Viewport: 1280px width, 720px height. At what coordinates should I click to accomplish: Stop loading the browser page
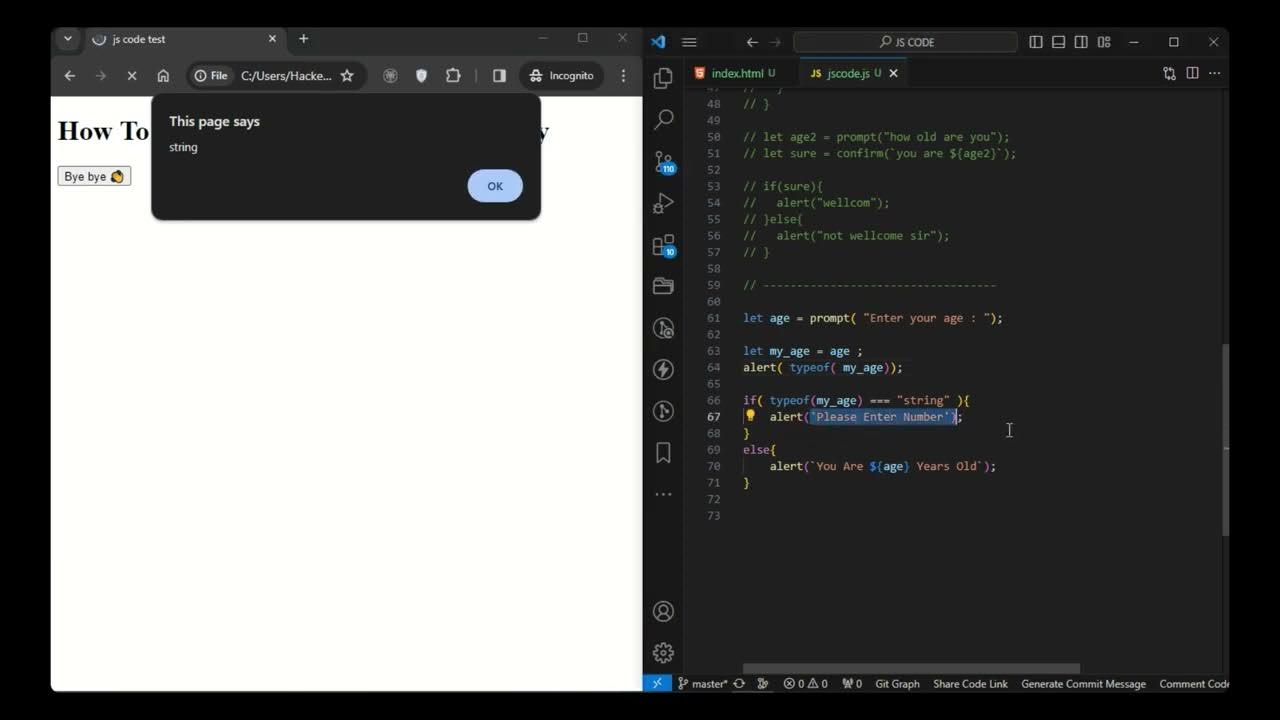click(131, 76)
